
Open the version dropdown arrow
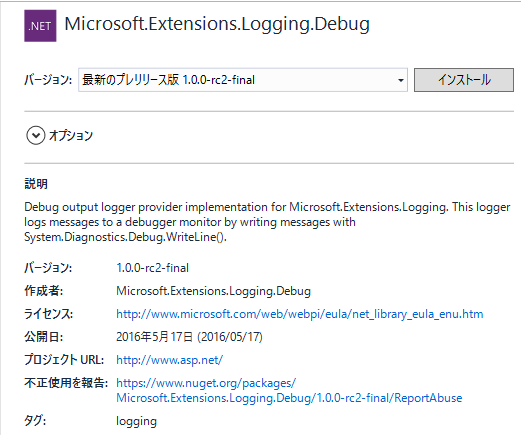(401, 80)
